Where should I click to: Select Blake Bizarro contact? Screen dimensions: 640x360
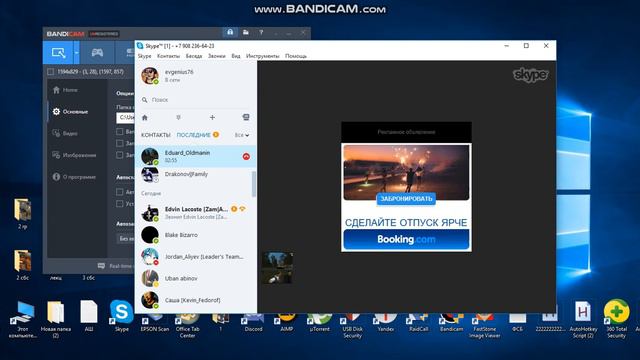click(x=196, y=235)
